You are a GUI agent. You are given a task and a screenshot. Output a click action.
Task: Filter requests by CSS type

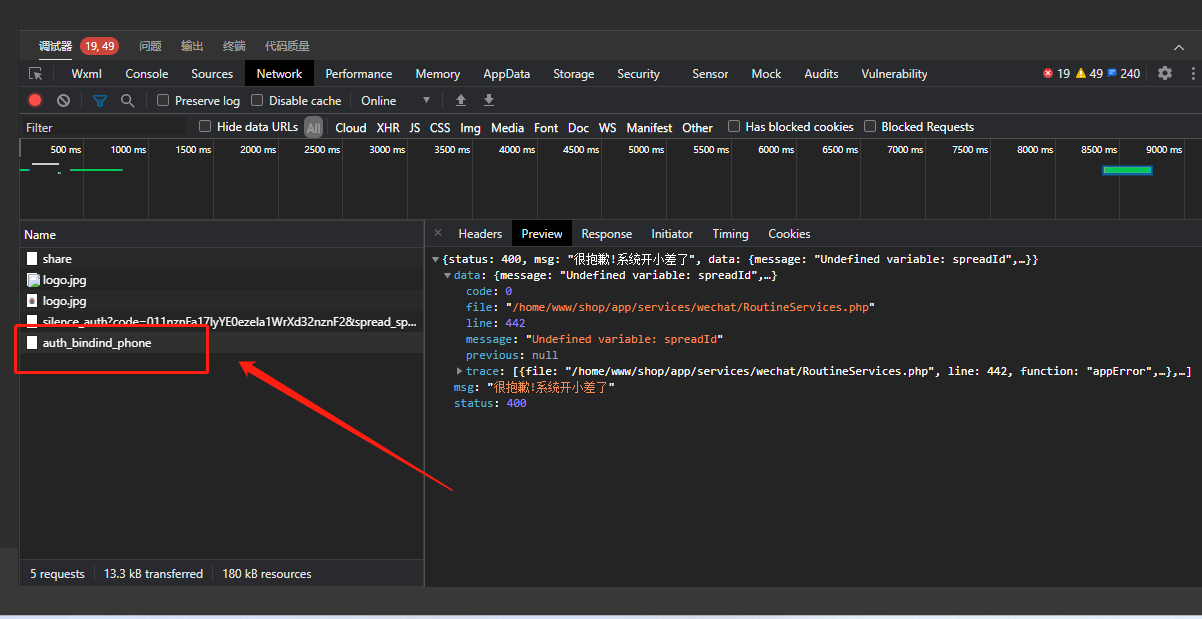[440, 127]
